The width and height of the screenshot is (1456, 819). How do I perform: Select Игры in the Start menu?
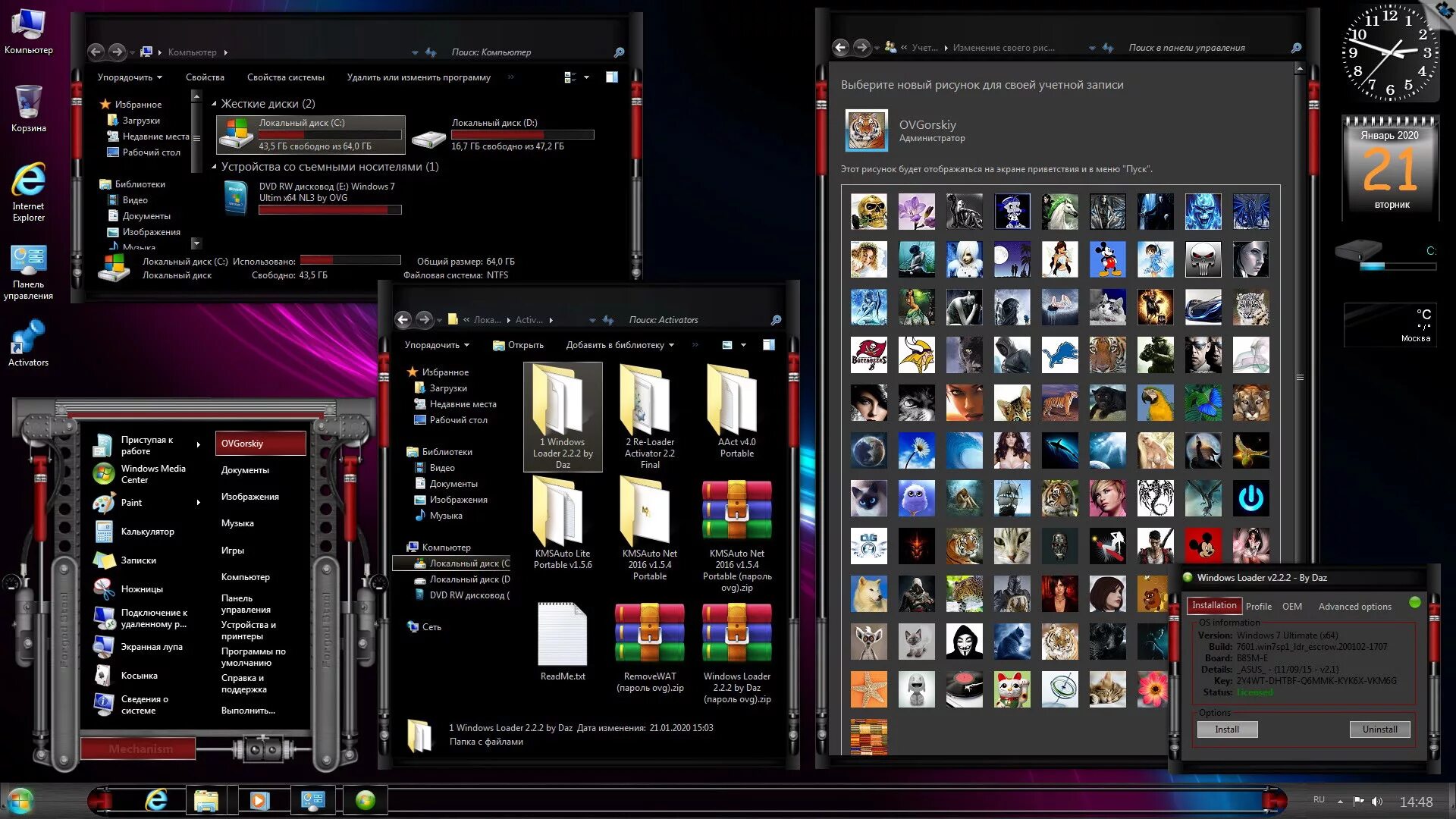(233, 551)
